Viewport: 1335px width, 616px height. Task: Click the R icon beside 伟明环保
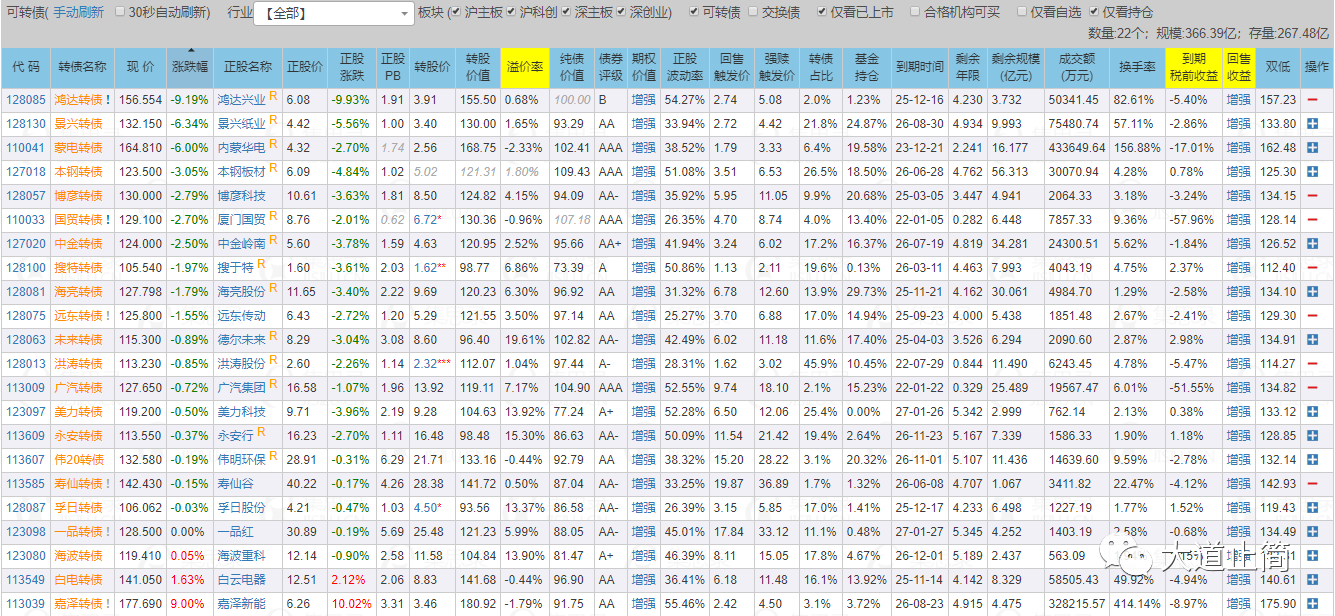[274, 458]
